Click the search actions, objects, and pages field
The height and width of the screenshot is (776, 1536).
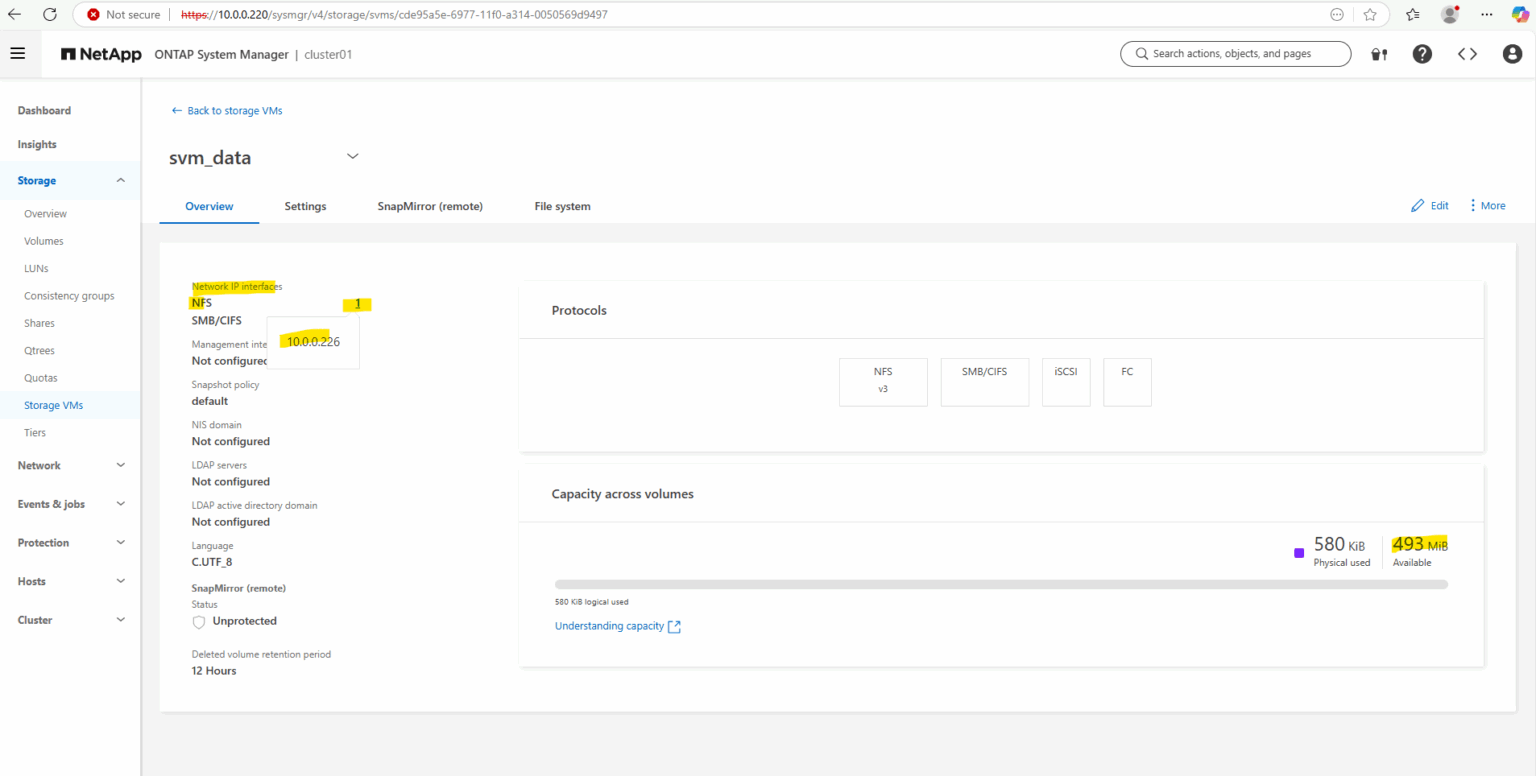coord(1236,54)
